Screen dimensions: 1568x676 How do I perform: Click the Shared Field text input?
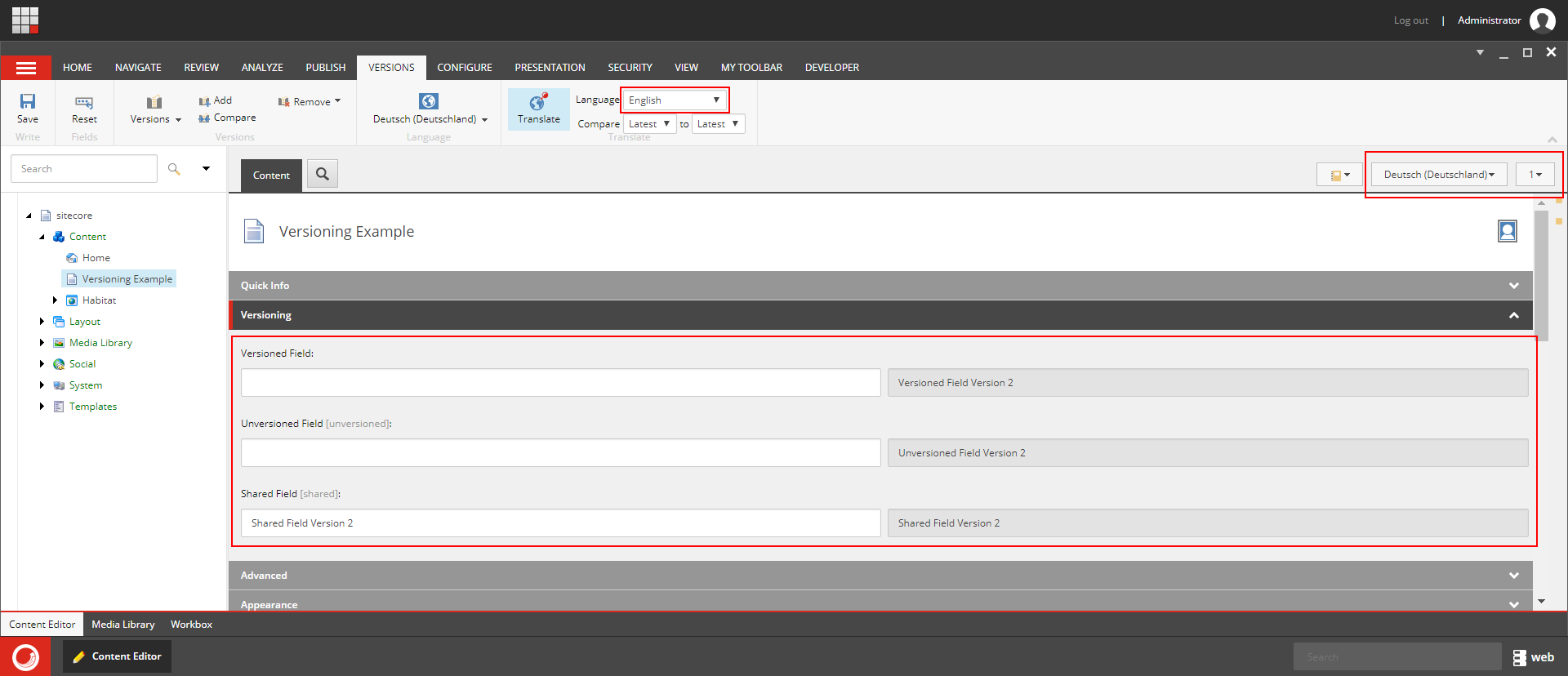point(560,523)
